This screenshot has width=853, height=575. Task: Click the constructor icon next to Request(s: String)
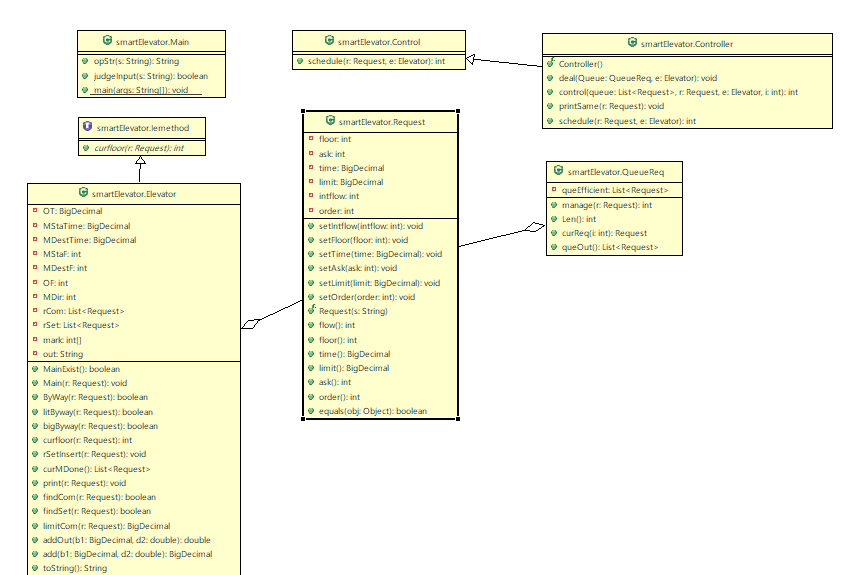311,310
